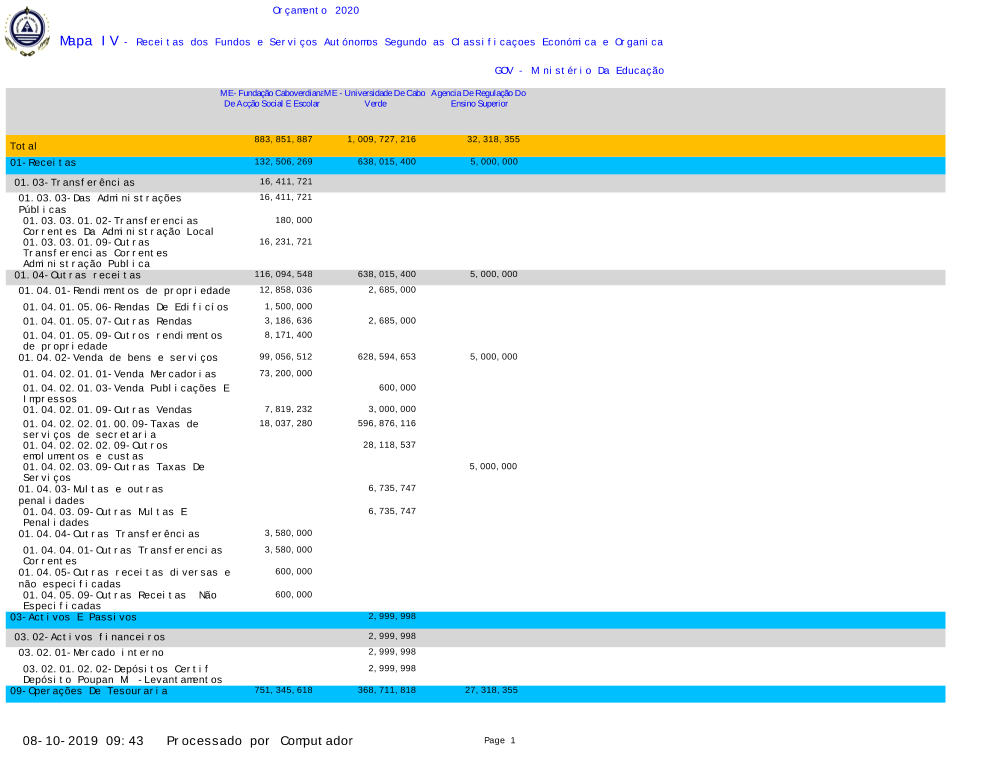Click the GOV - Ministério Da Educação header
Image resolution: width=1000 pixels, height=773 pixels.
(579, 71)
